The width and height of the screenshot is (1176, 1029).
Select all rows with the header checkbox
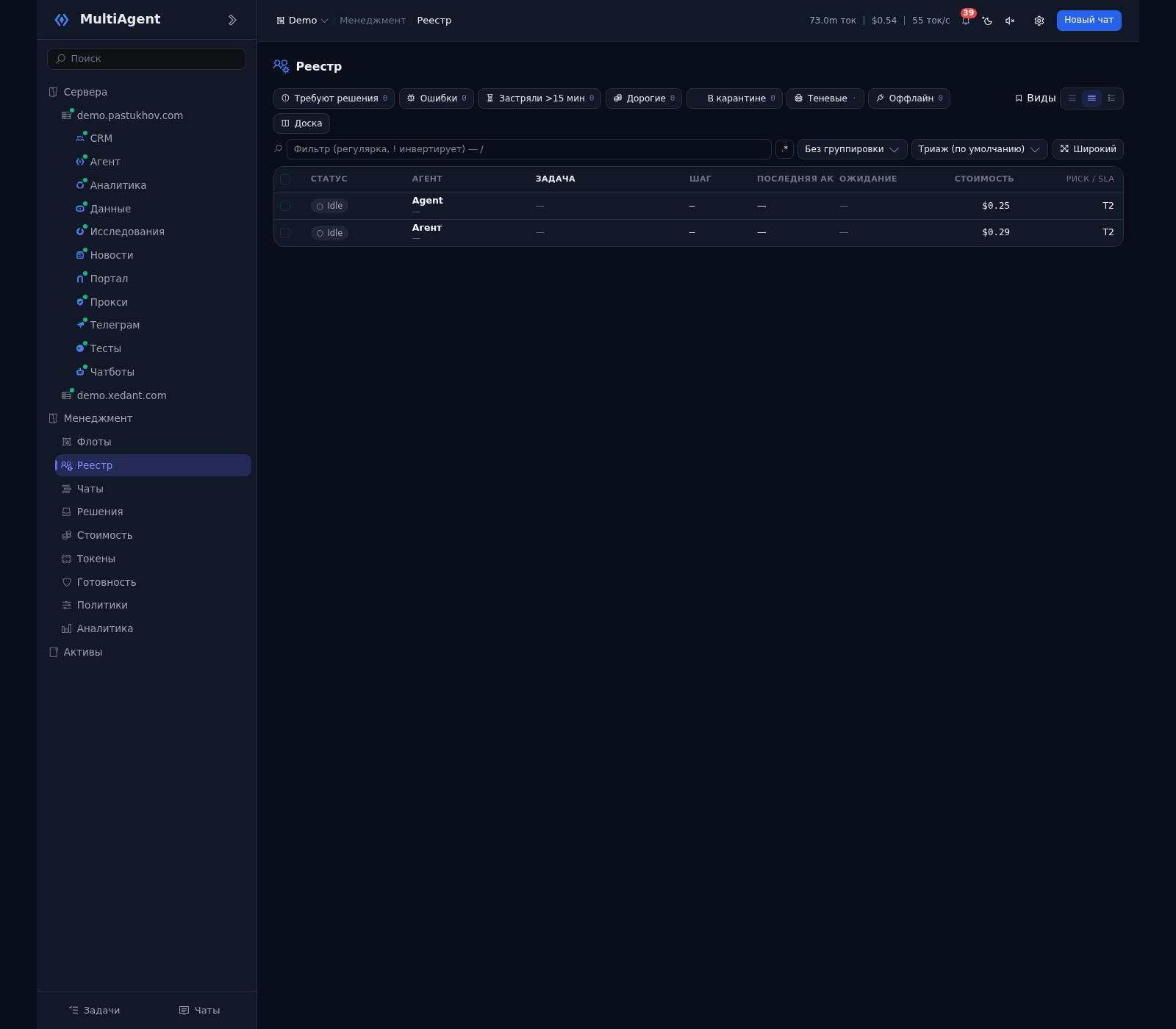(285, 179)
